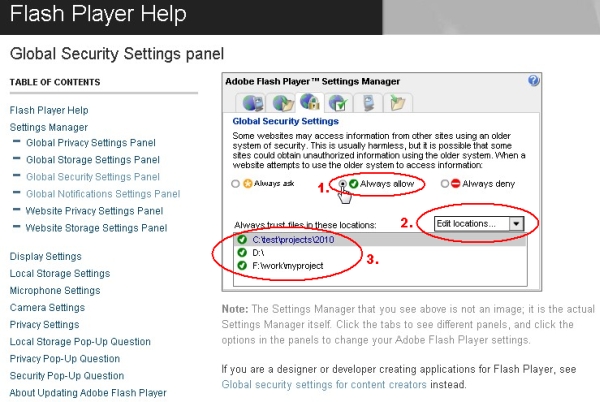Open About Updating Adobe Flash Player link
Viewport: 600px width, 402px height.
click(88, 393)
